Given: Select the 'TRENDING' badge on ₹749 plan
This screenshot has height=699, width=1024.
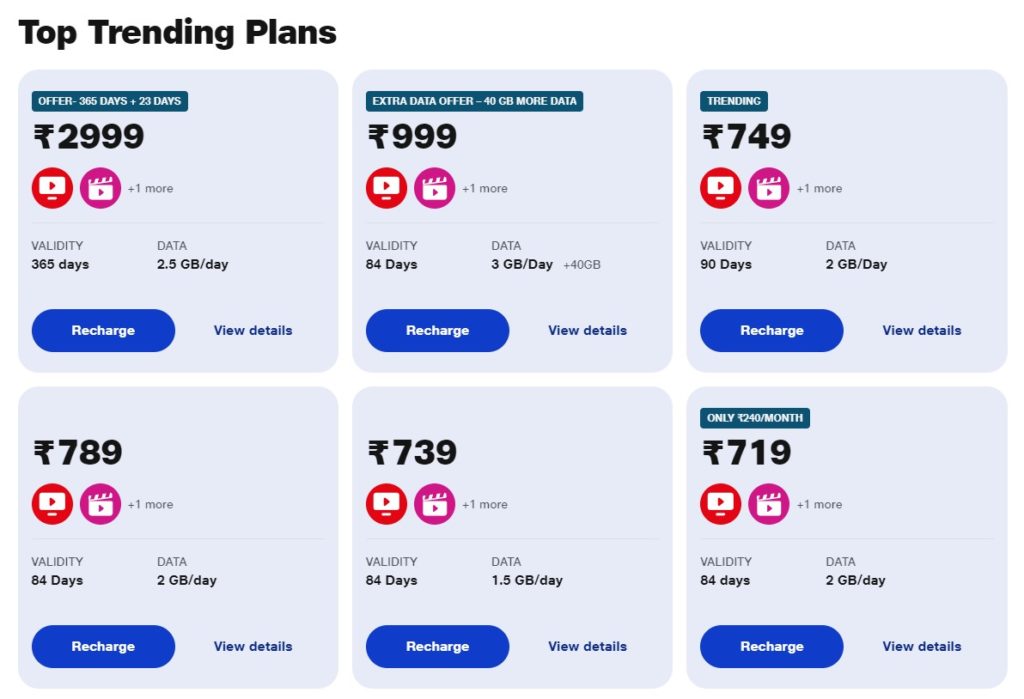Looking at the screenshot, I should click(x=734, y=101).
